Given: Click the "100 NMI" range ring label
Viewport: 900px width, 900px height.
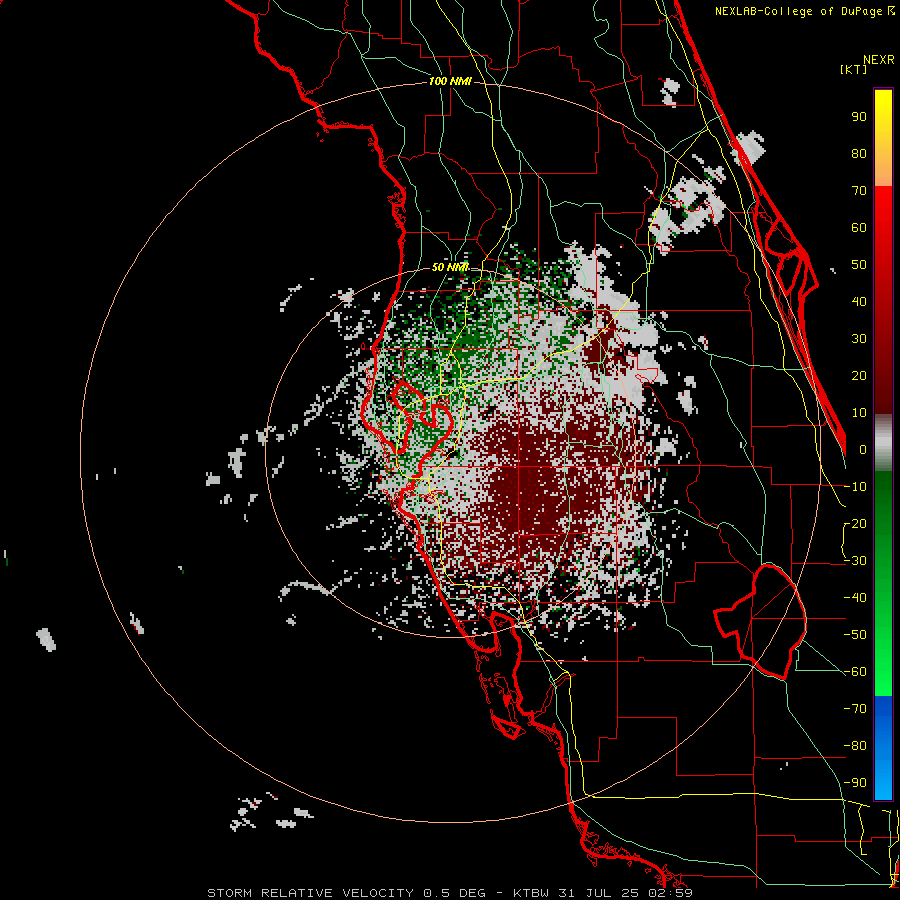Looking at the screenshot, I should (x=450, y=82).
